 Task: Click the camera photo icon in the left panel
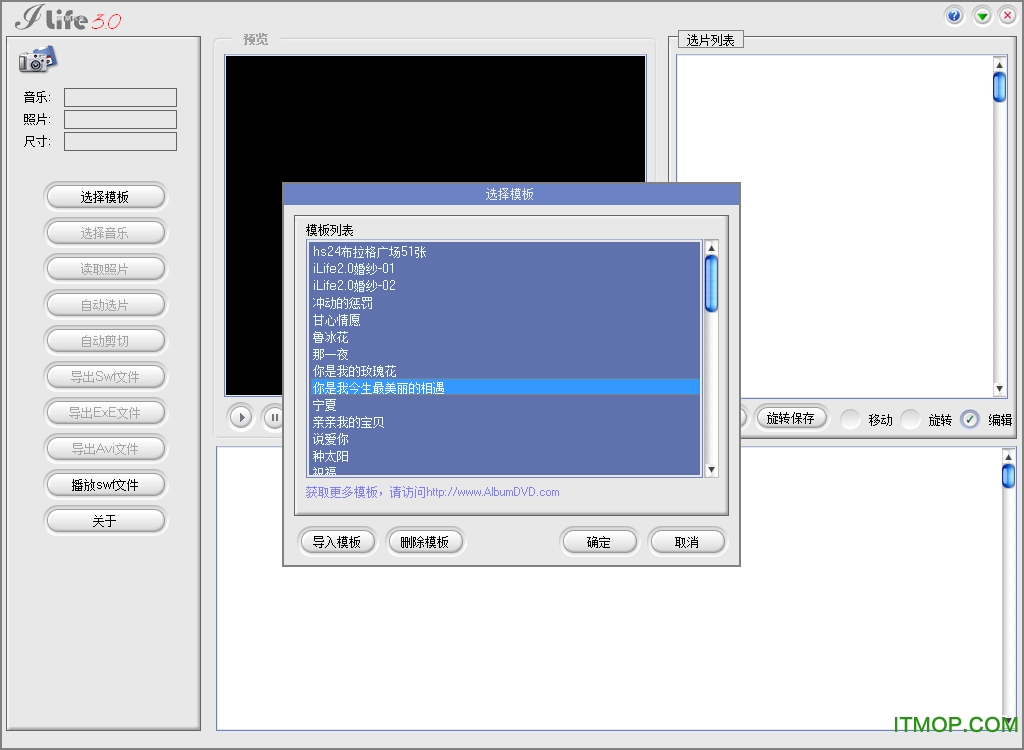pos(38,59)
